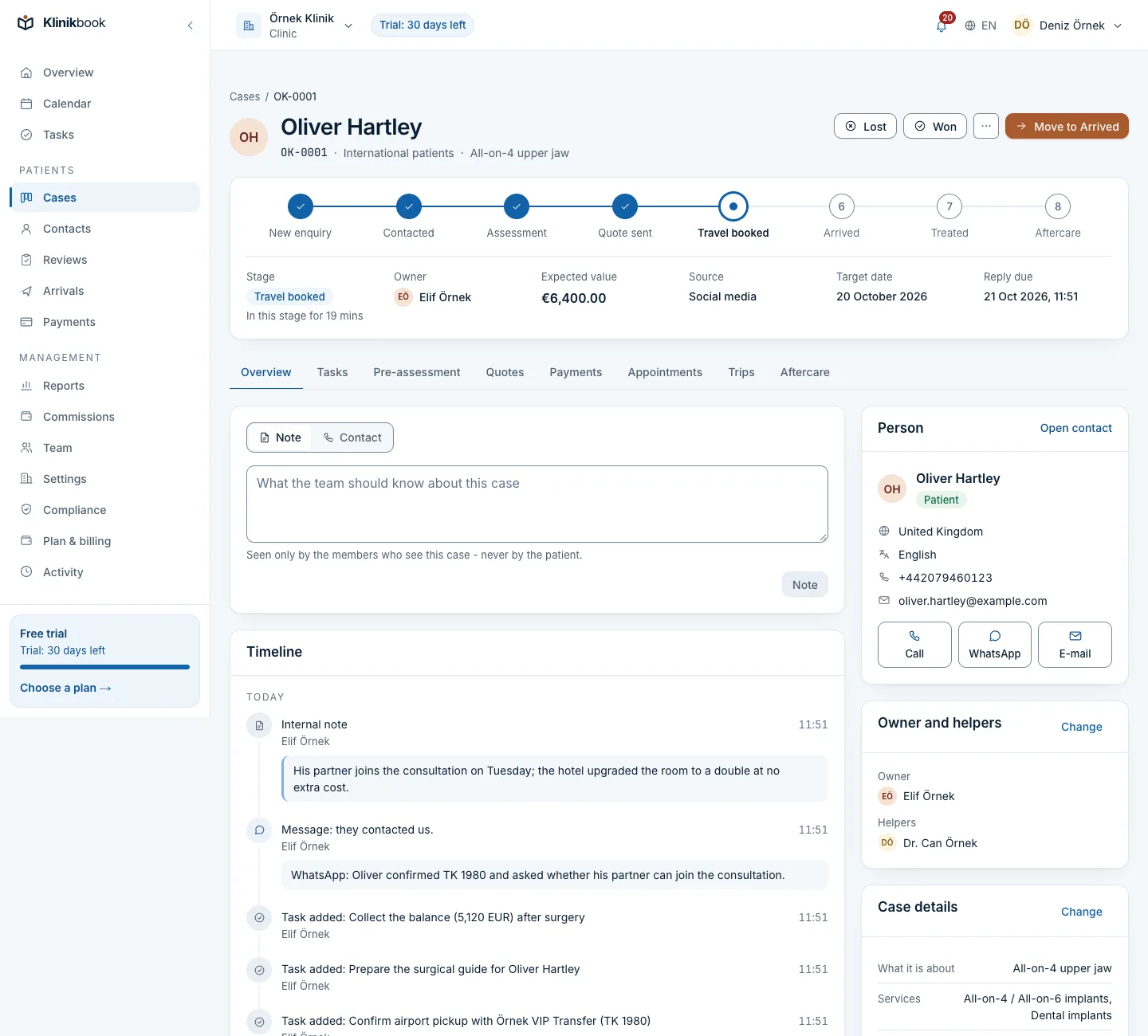Screen dimensions: 1148x1036
Task: Open Overview in the sidebar
Action: 104,73
